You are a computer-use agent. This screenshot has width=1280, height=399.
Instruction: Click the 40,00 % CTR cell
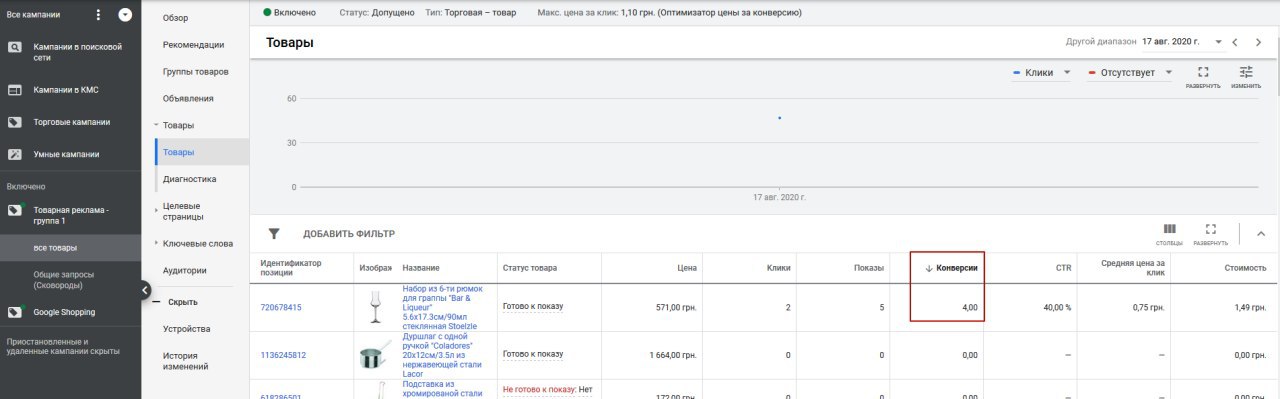(x=1057, y=308)
